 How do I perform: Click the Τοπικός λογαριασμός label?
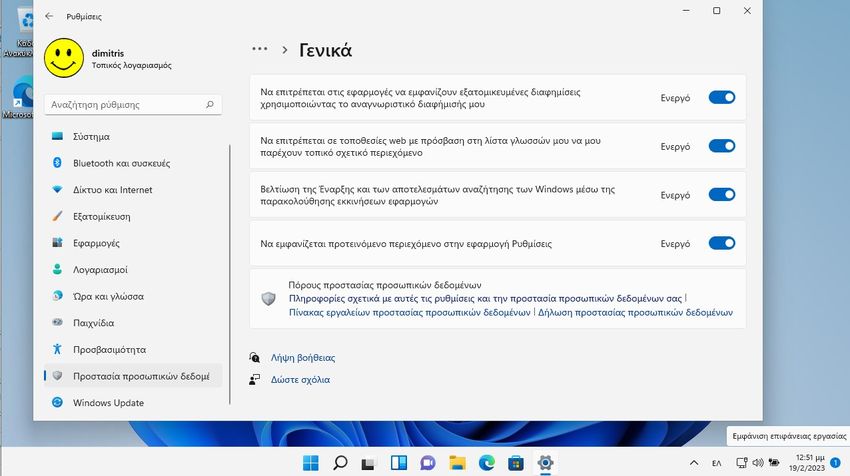tap(131, 65)
